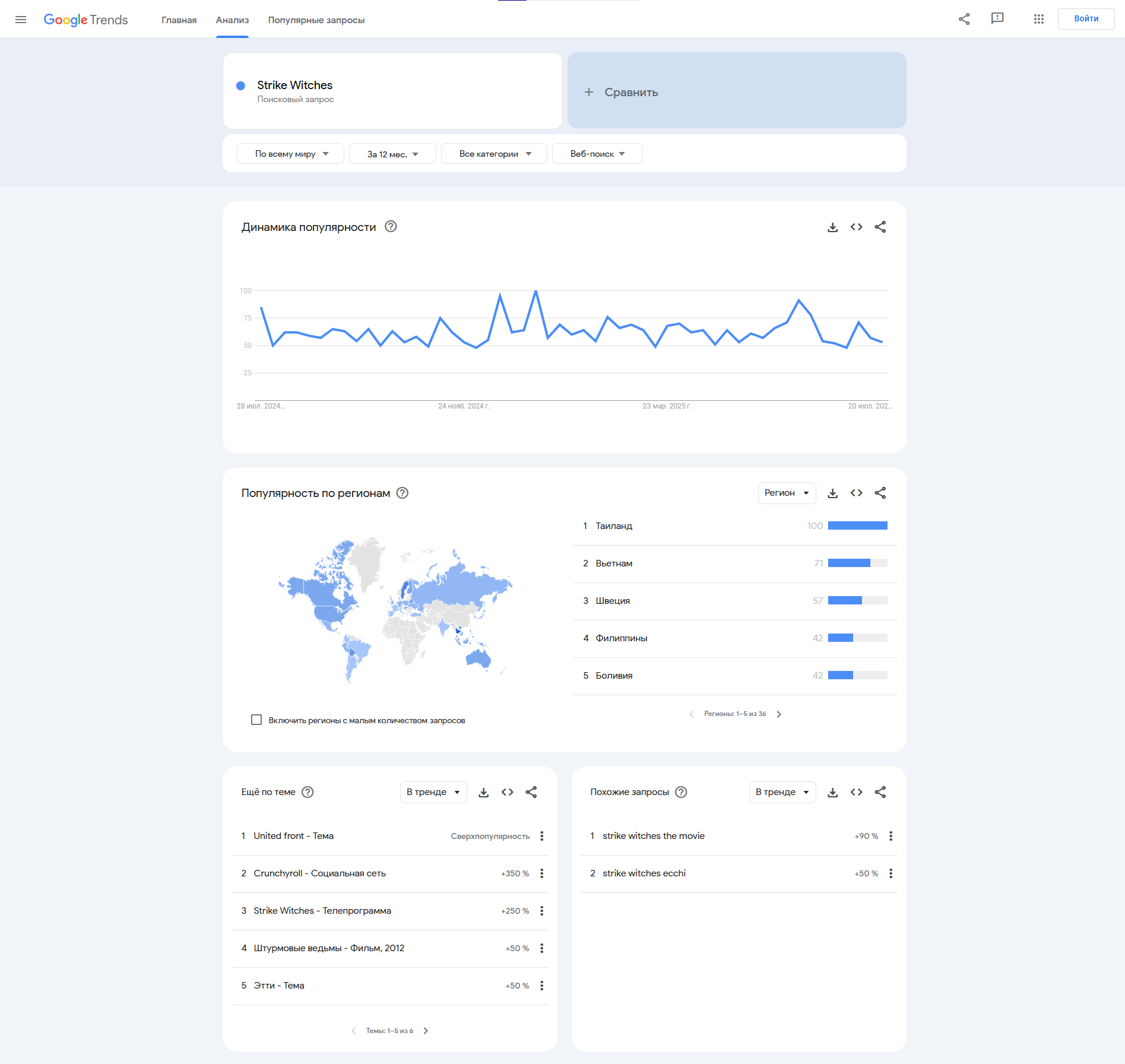
Task: Open the United front topic
Action: (x=293, y=836)
